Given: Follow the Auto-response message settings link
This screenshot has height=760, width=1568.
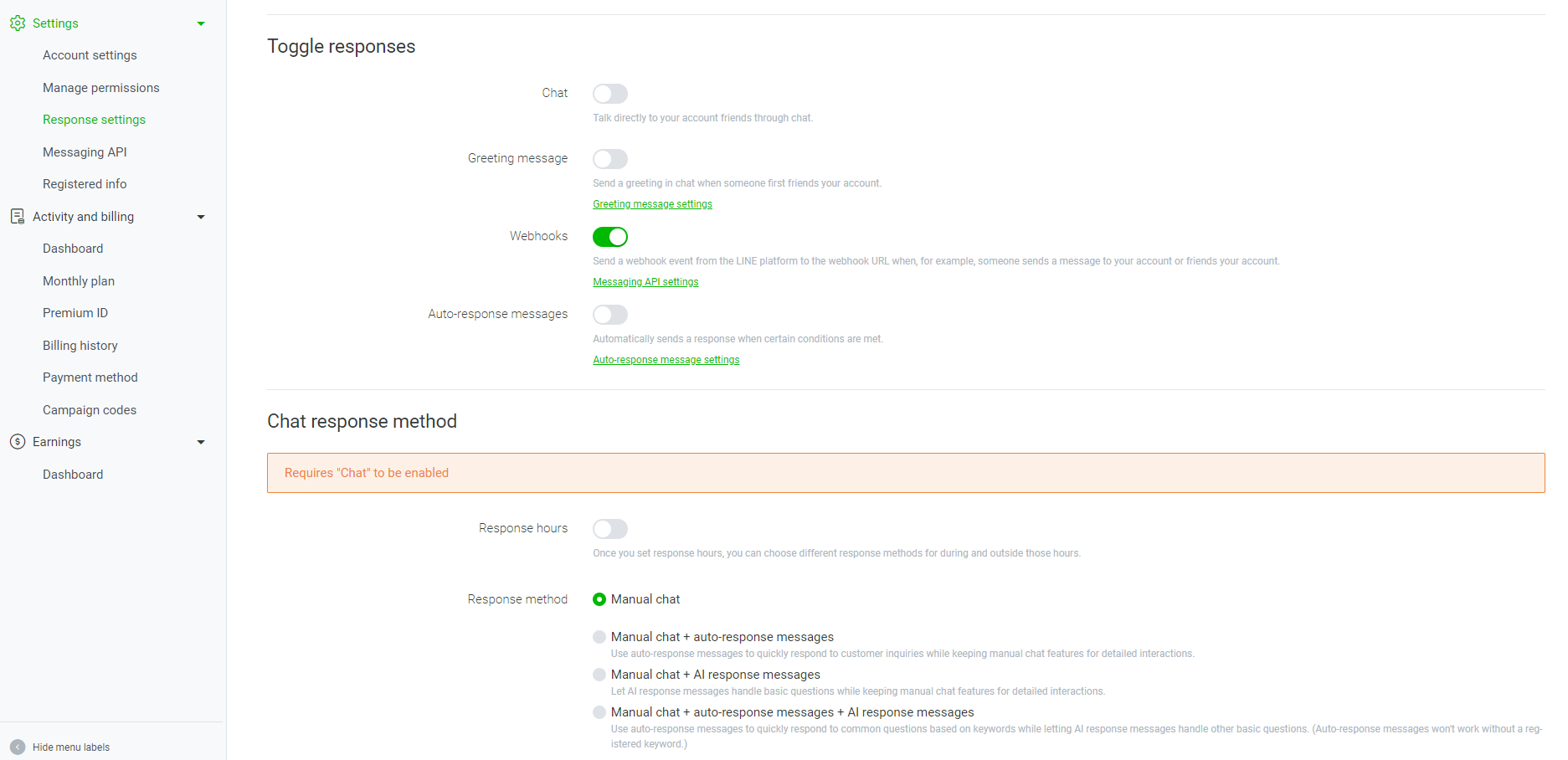Looking at the screenshot, I should pyautogui.click(x=666, y=360).
